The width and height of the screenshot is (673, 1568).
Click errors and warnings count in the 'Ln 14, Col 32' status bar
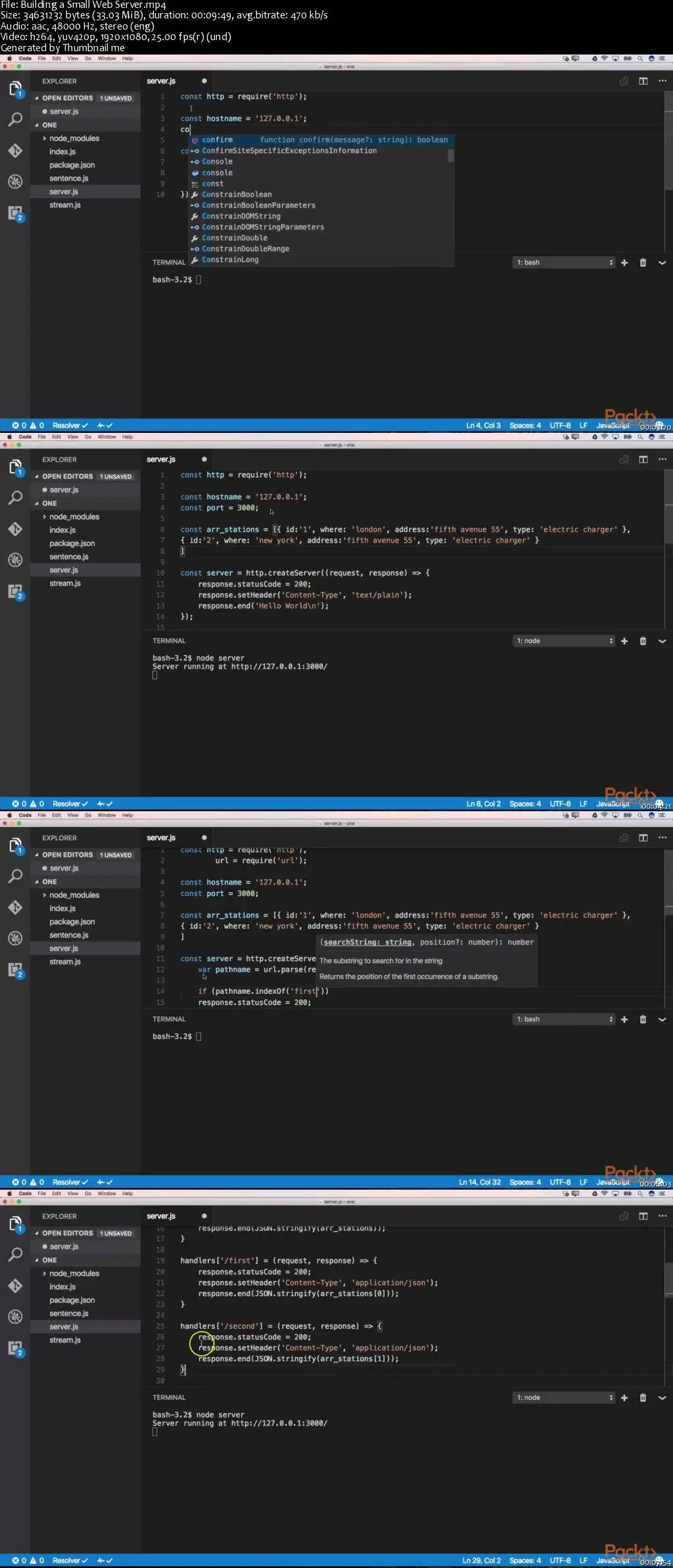(x=28, y=1182)
